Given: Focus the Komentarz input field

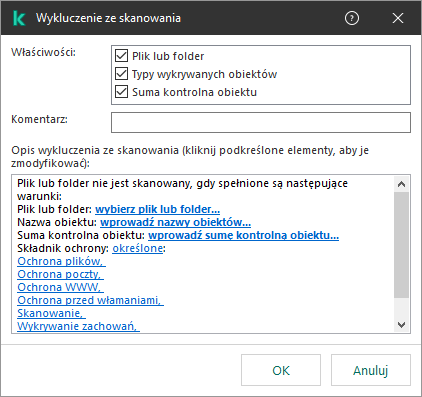Looking at the screenshot, I should 261,122.
